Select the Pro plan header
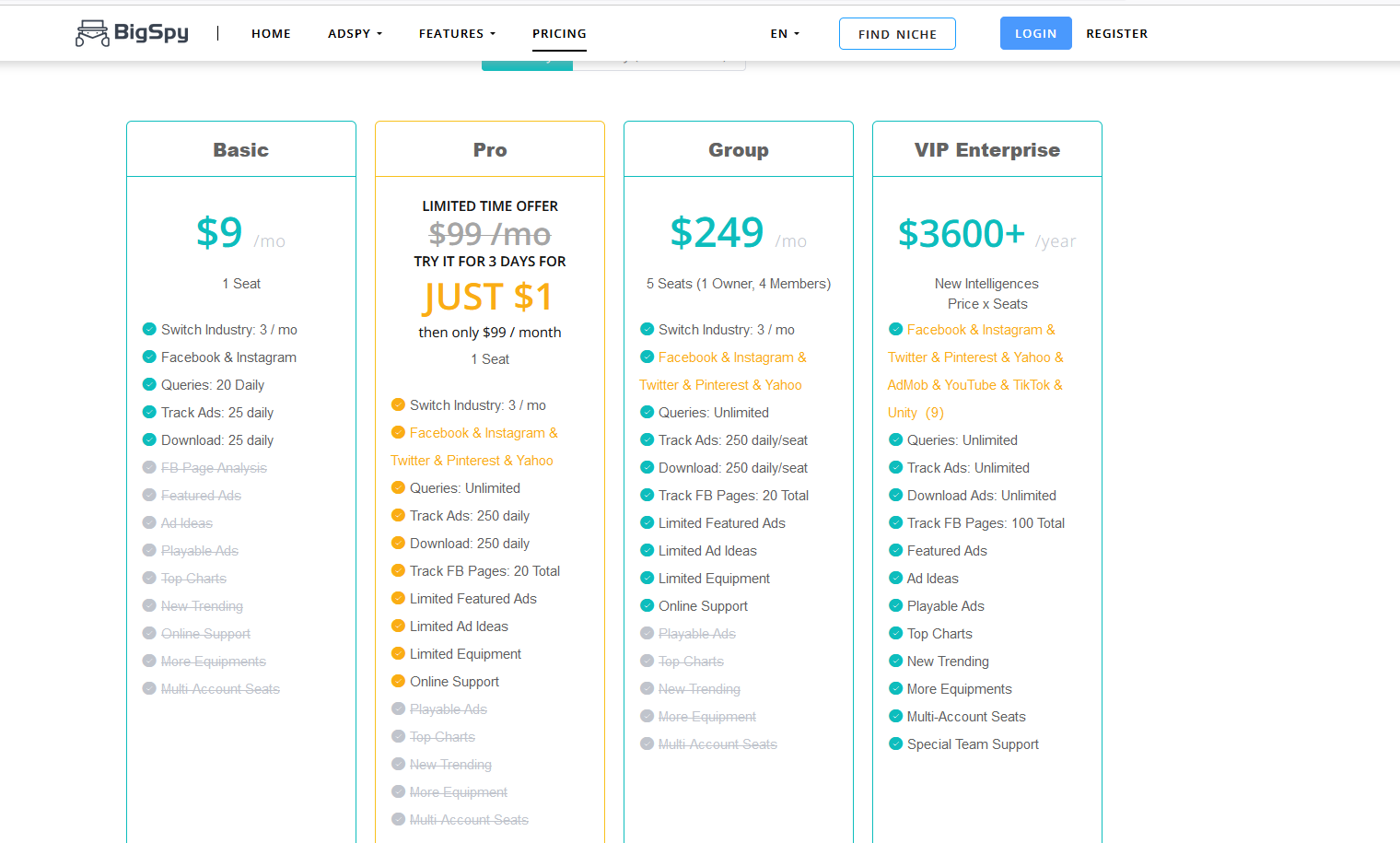1400x843 pixels. (x=490, y=149)
